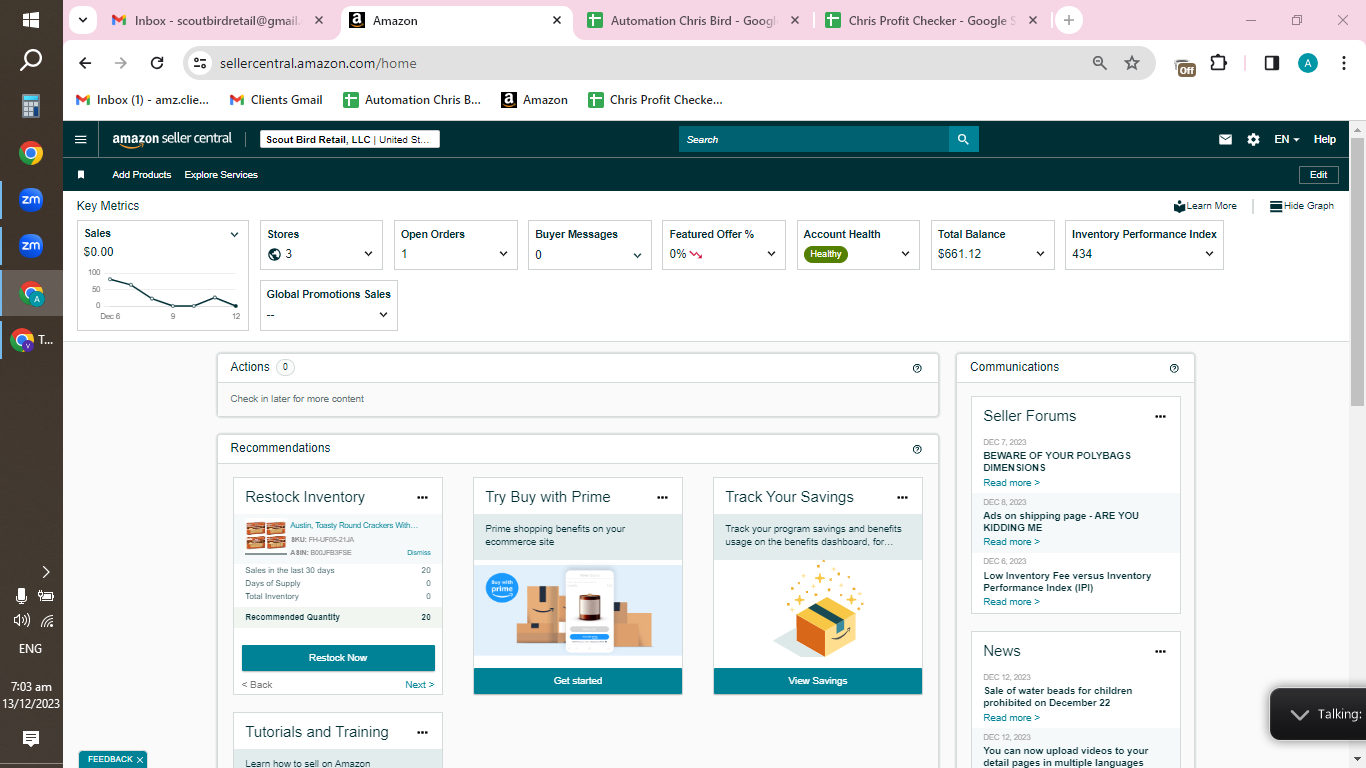Screen dimensions: 1366x768
Task: Expand the Inventory Performance Index dropdown
Action: point(1209,254)
